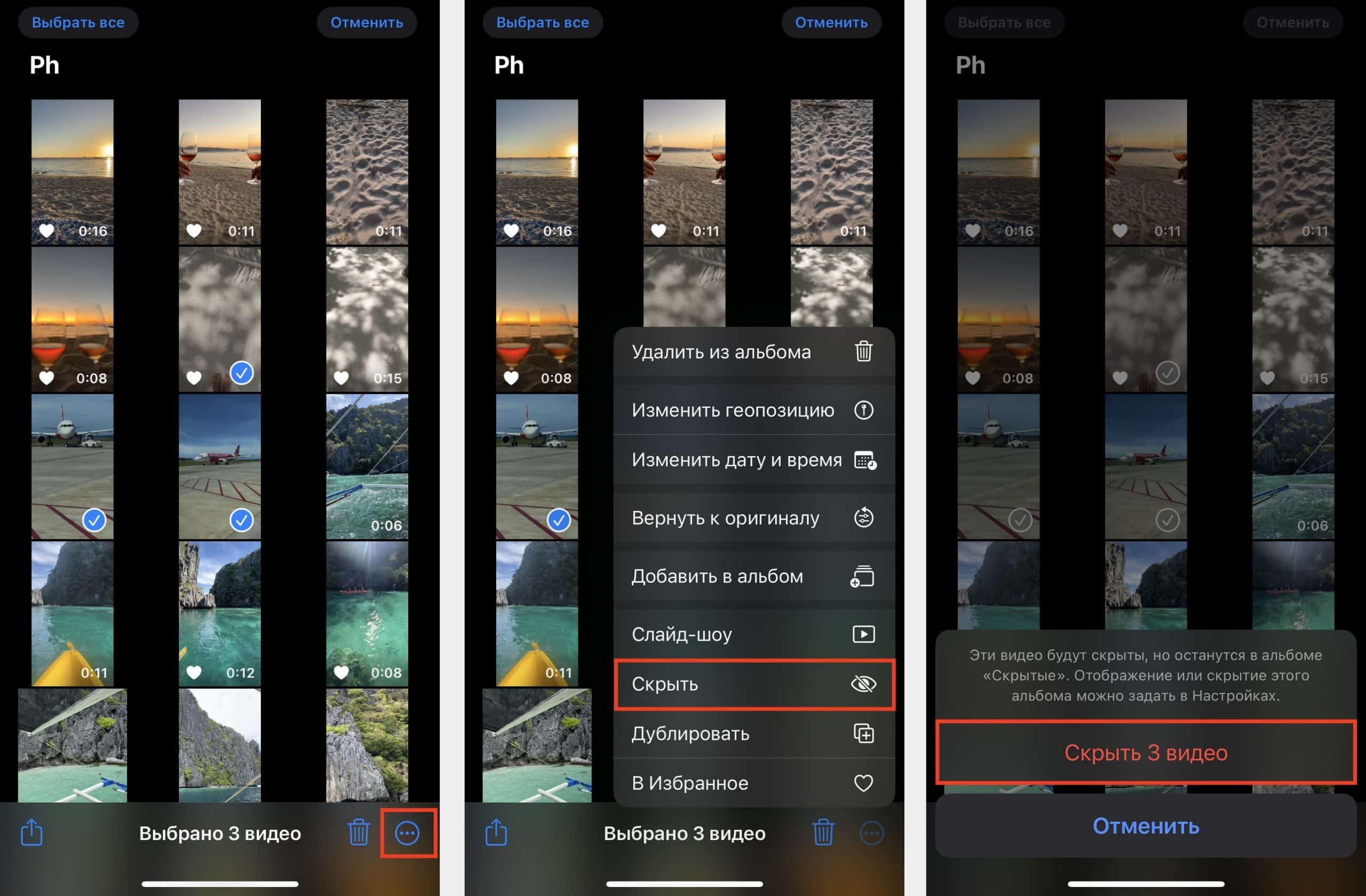The width and height of the screenshot is (1366, 896).
Task: Tap the trash icon beside Выбрано 3 видео in left screen
Action: (359, 832)
